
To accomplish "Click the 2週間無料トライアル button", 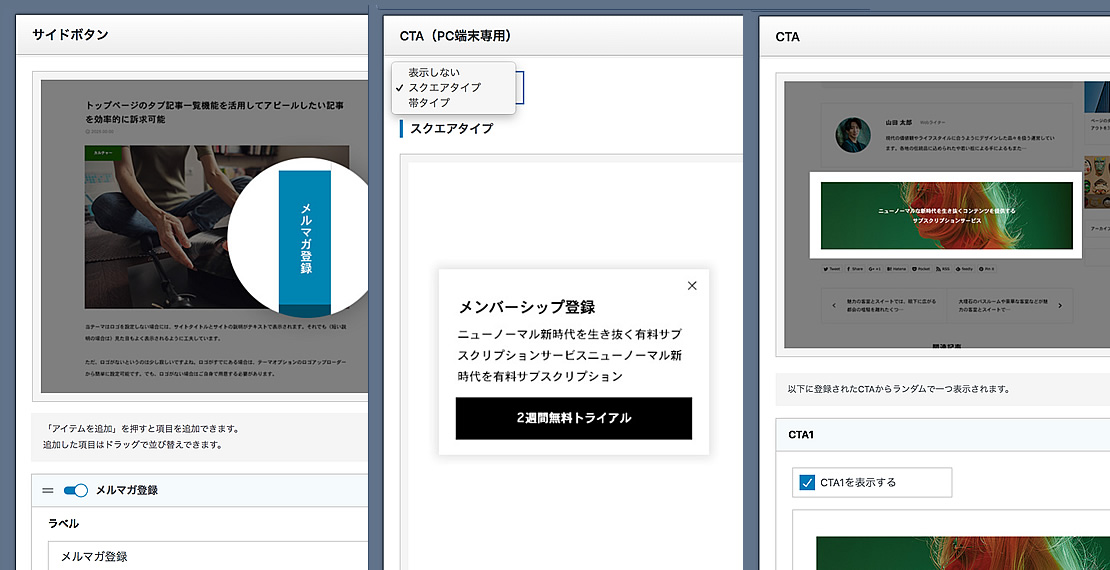I will [573, 418].
